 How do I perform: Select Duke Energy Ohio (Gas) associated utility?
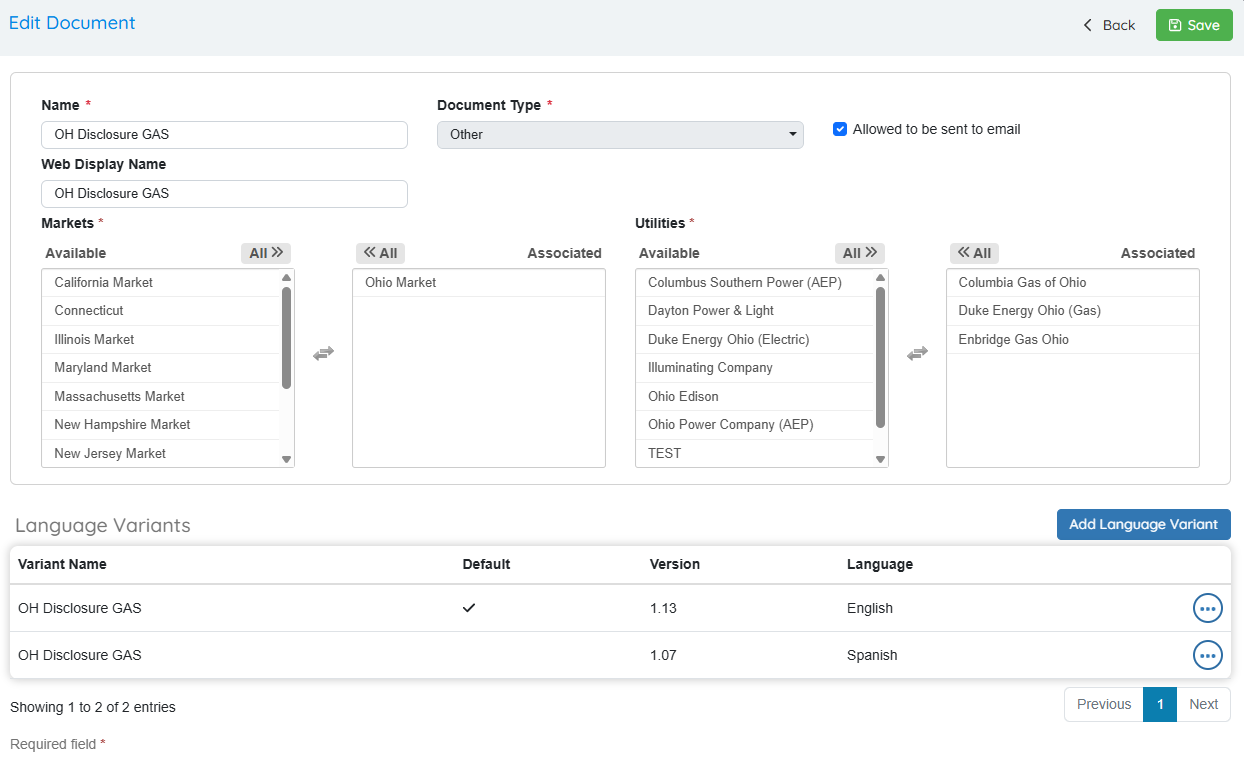[1073, 311]
